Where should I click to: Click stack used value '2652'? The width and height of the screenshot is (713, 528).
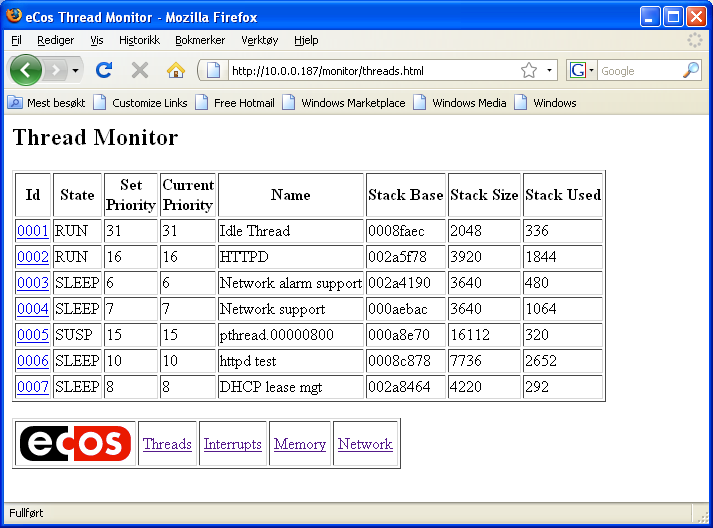pyautogui.click(x=541, y=361)
